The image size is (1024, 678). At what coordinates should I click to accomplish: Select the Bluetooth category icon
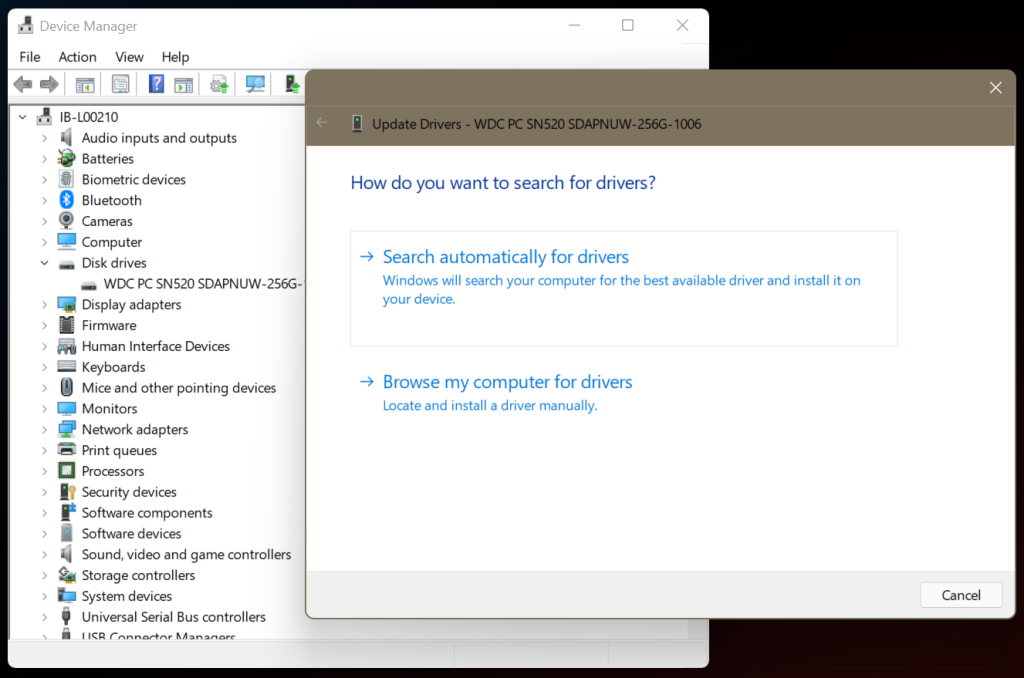click(x=66, y=200)
